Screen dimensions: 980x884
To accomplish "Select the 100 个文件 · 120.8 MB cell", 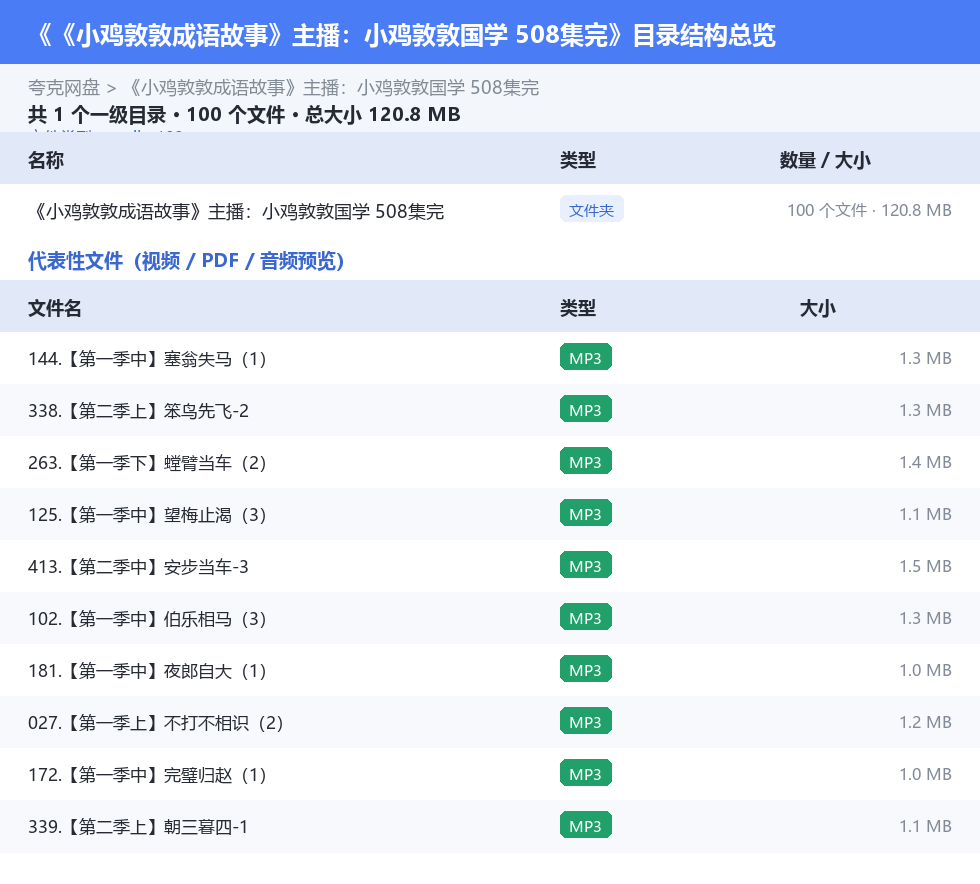I will pos(869,210).
